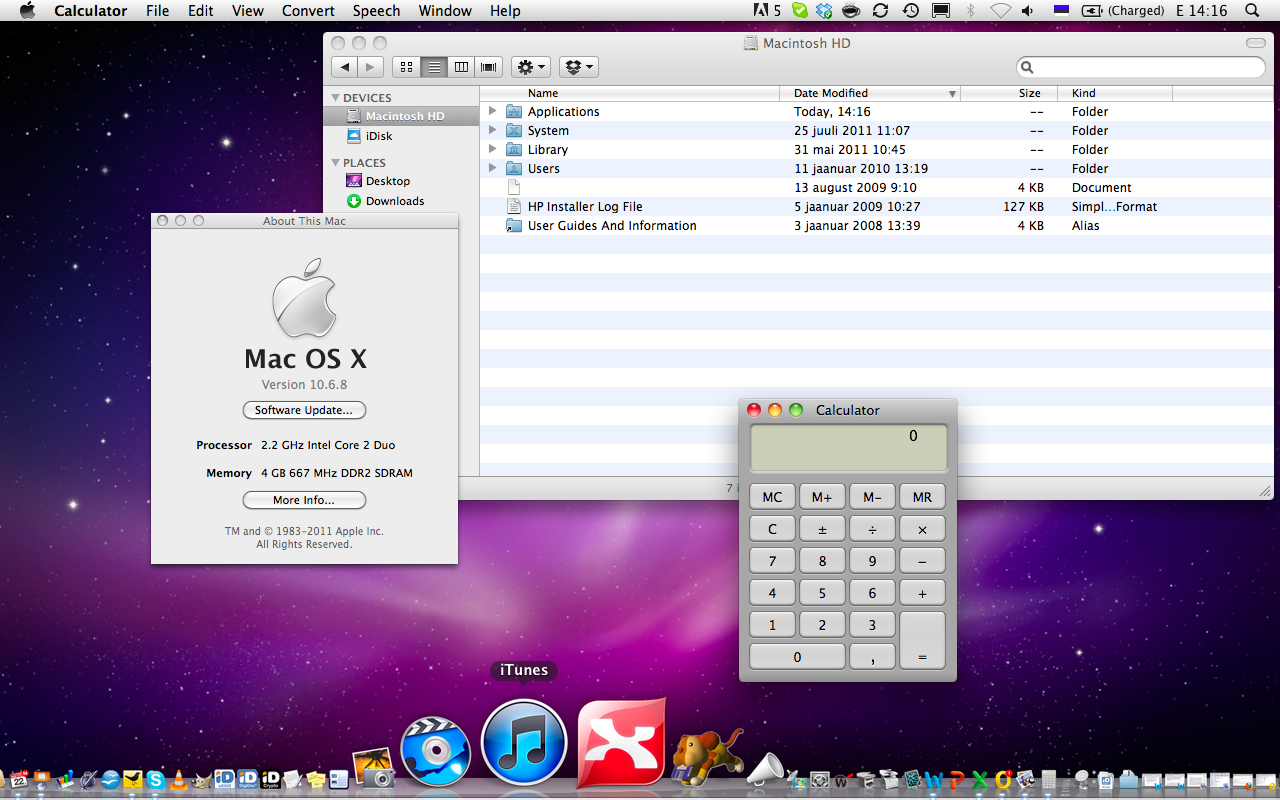Click the calculator divide button
The image size is (1280, 800).
coord(872,529)
